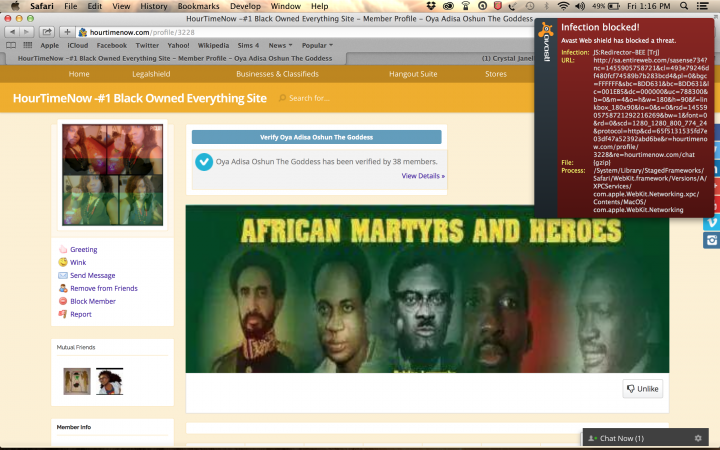
Task: Click the Report thumbs-down icon
Action: click(x=63, y=314)
